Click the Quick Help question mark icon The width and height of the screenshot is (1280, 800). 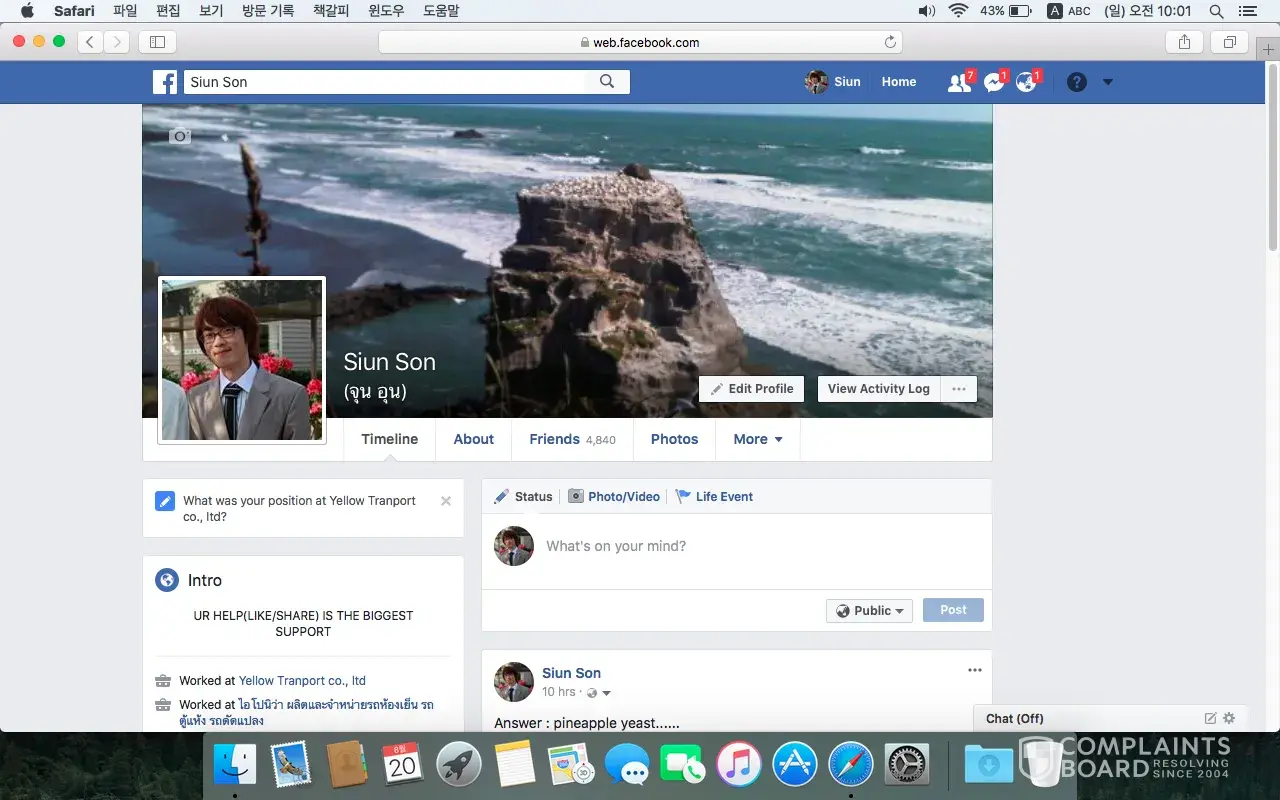(1076, 82)
